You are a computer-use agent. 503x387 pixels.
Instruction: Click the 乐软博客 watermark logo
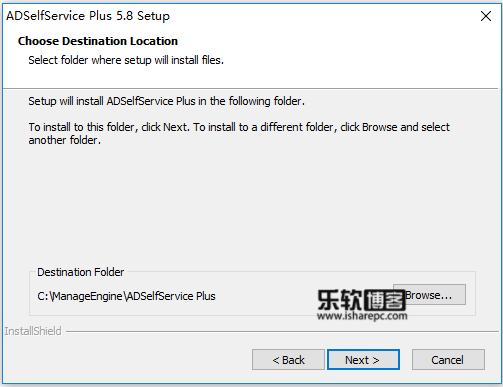[x=361, y=299]
